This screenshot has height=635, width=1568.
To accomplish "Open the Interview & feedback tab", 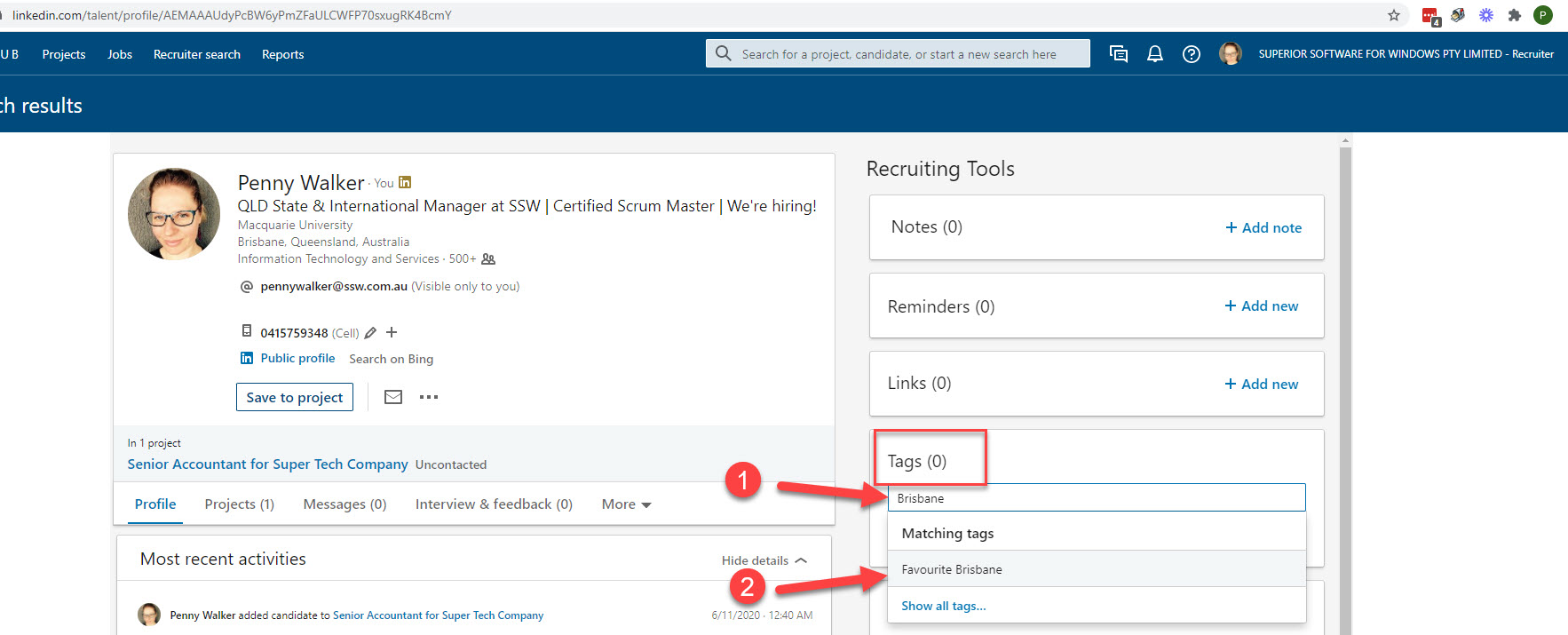I will (x=494, y=504).
